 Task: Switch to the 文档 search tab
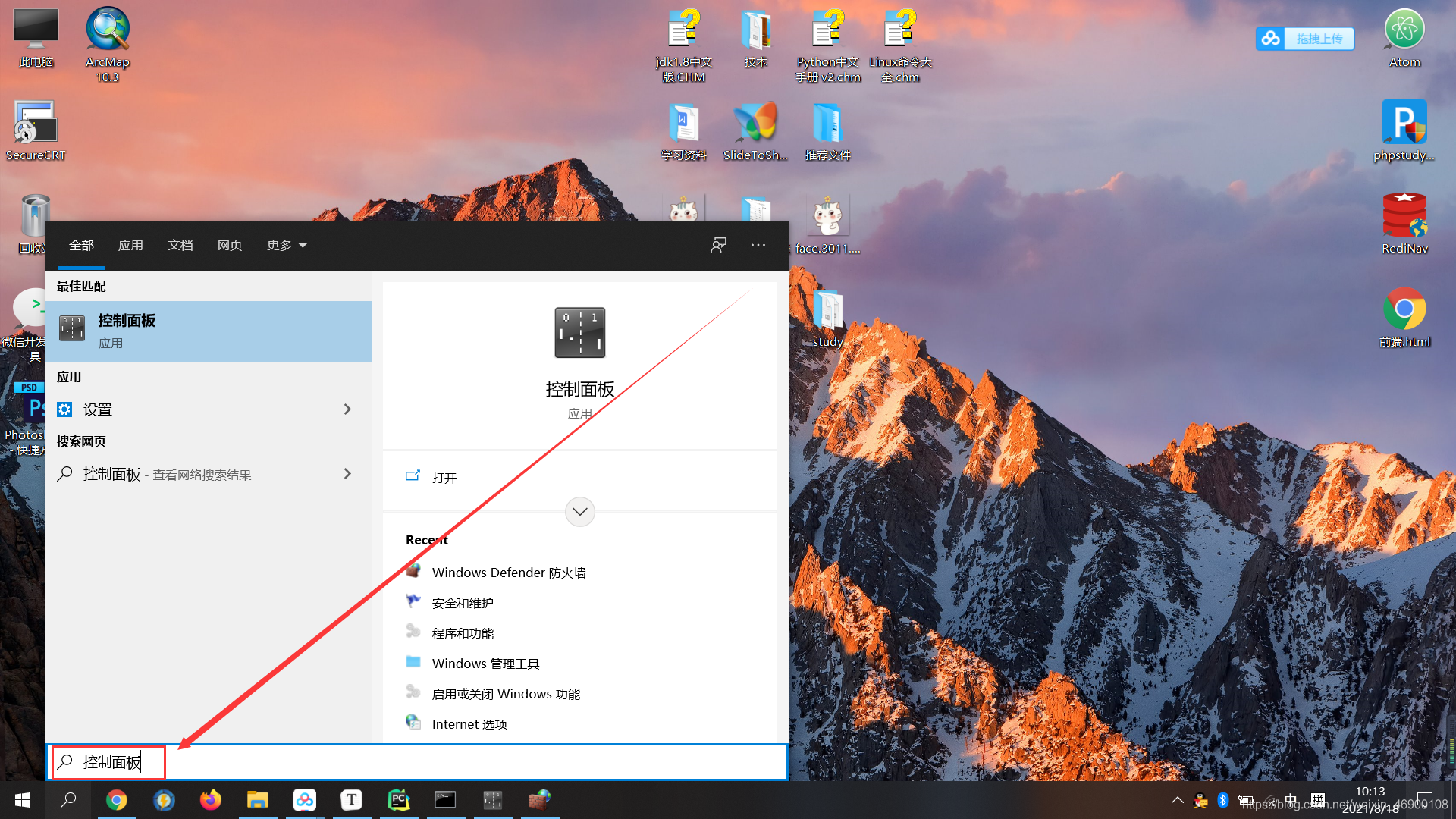coord(180,245)
